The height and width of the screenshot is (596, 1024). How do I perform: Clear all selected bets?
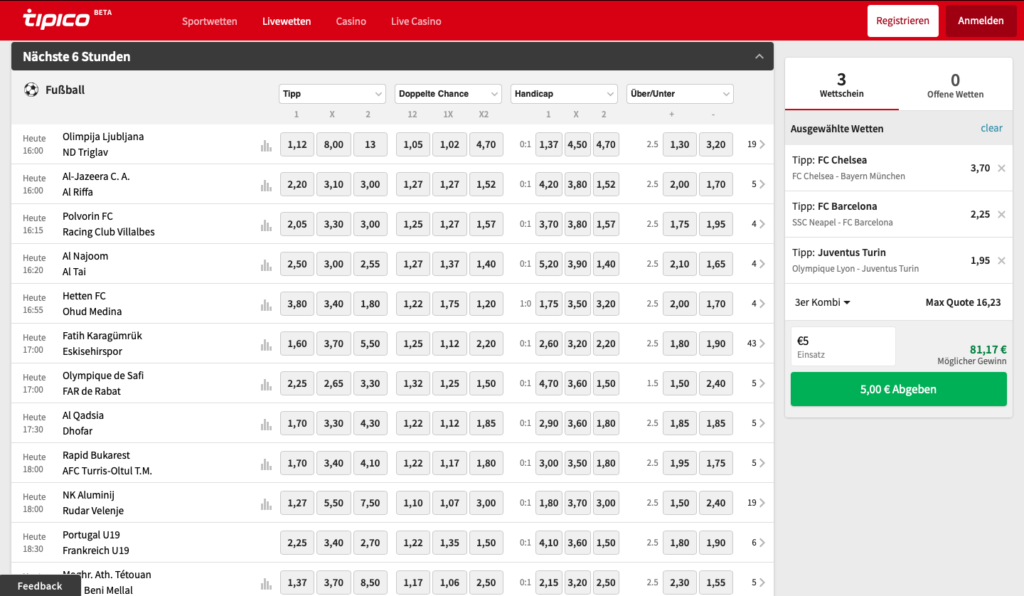(991, 128)
